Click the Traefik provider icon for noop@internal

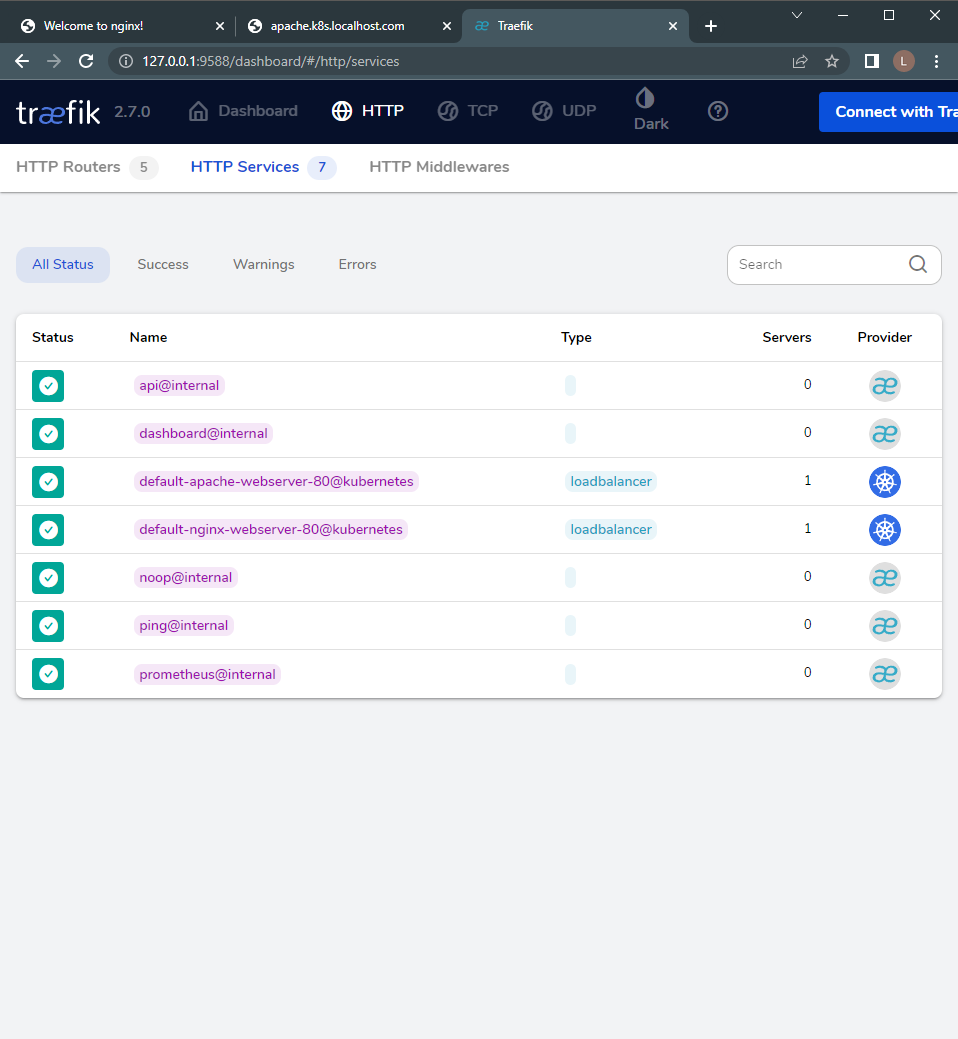pyautogui.click(x=884, y=578)
